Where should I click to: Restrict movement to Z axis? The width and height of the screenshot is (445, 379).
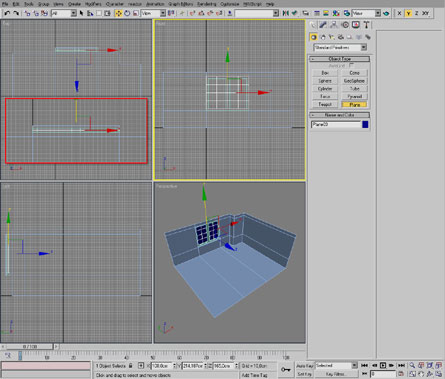(417, 13)
